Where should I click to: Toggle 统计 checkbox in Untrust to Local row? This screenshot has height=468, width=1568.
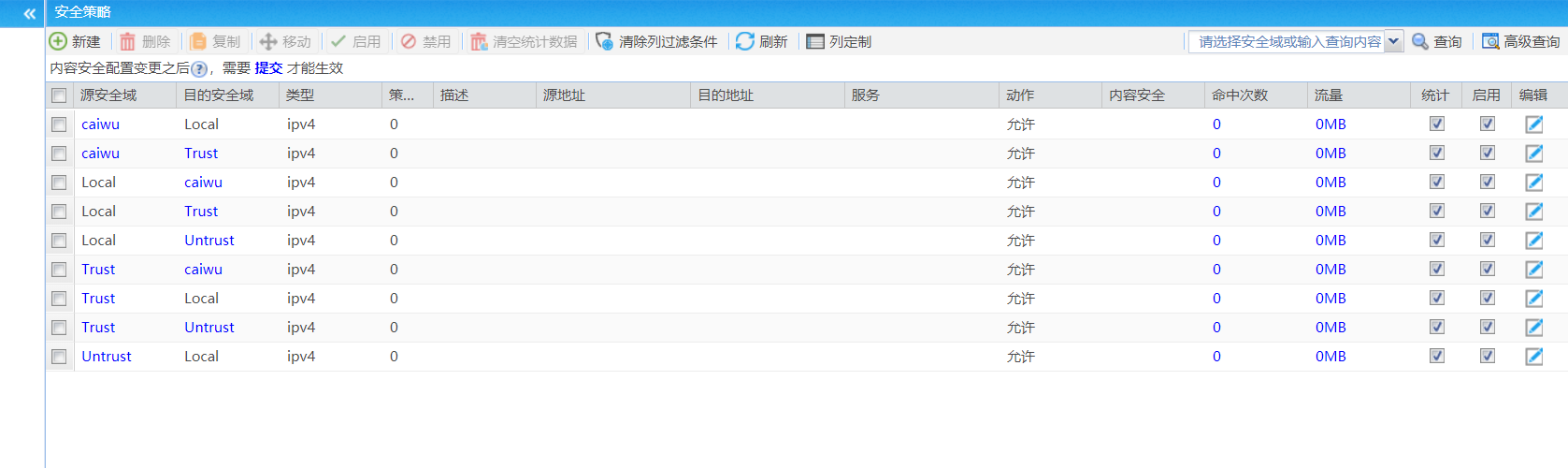click(1437, 356)
